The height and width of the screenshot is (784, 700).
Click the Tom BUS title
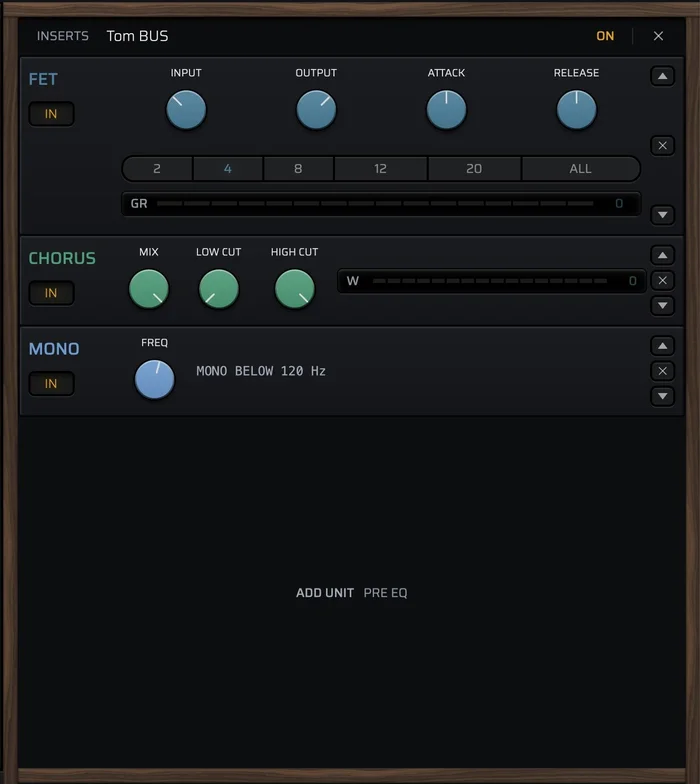138,36
